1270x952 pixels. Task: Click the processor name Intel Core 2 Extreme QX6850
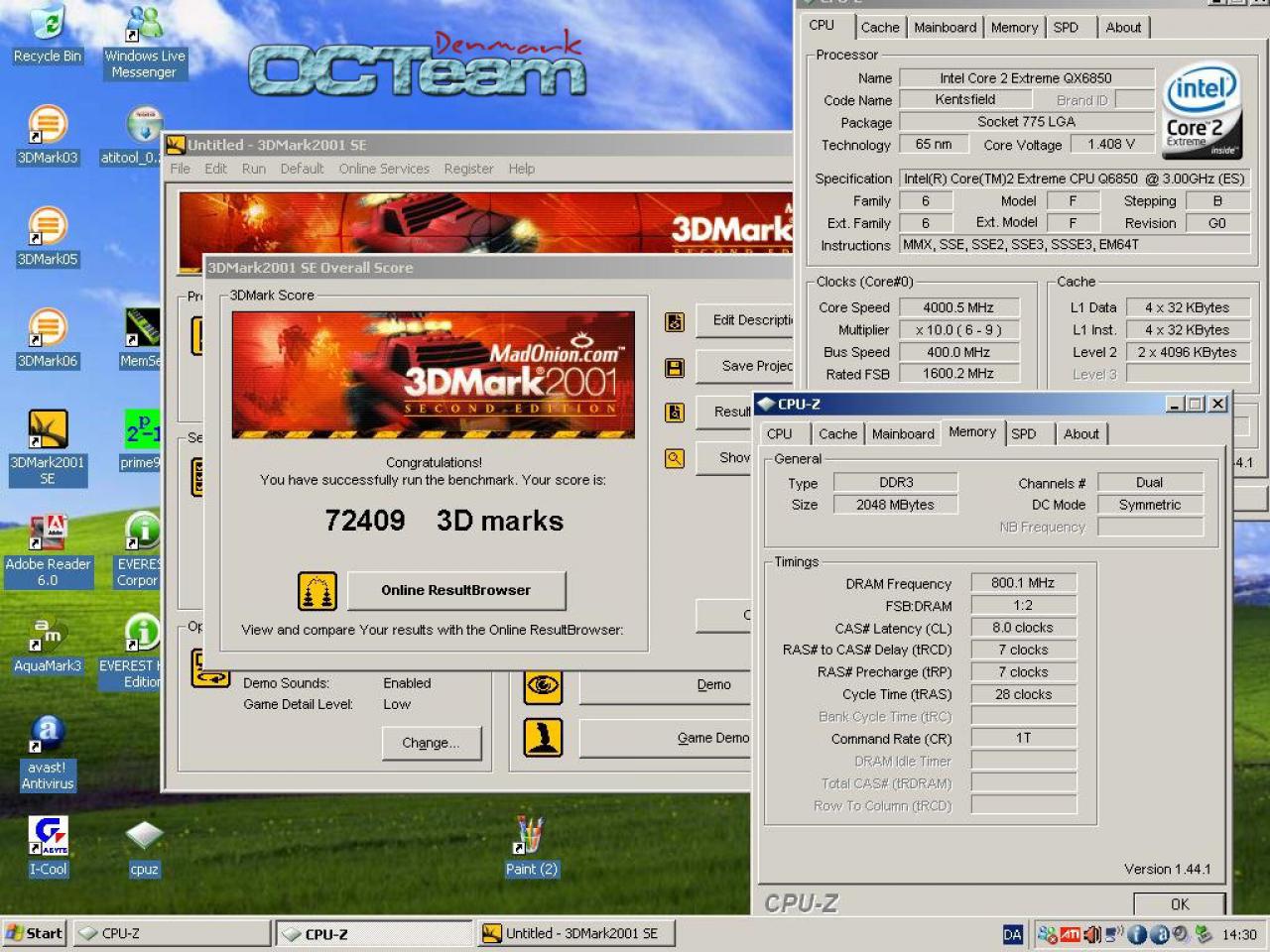pos(1026,77)
